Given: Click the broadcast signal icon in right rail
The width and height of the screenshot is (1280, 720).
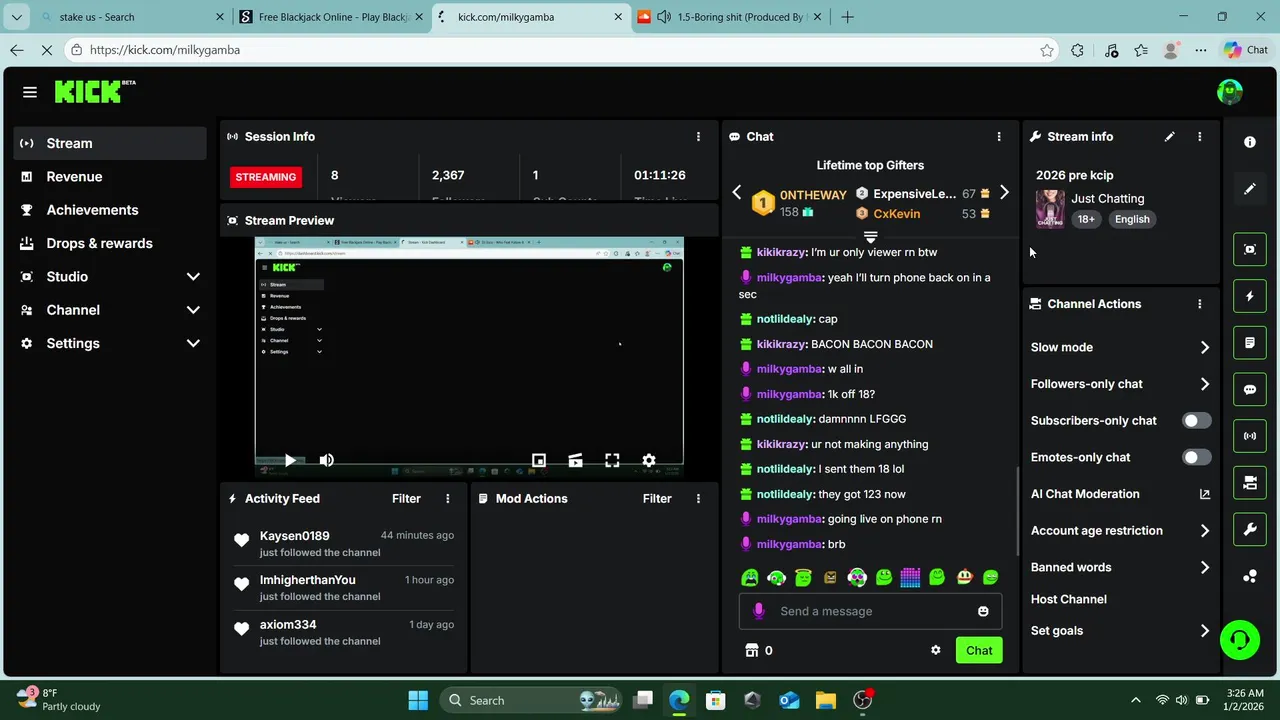Looking at the screenshot, I should point(1250,436).
